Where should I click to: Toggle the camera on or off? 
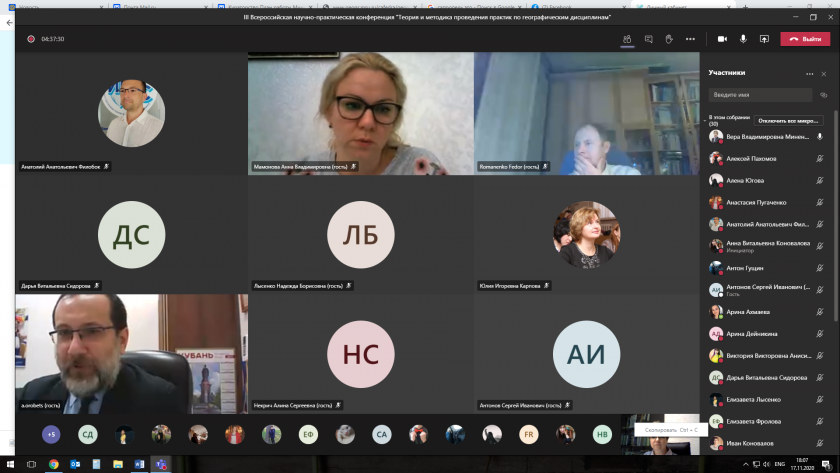click(722, 39)
